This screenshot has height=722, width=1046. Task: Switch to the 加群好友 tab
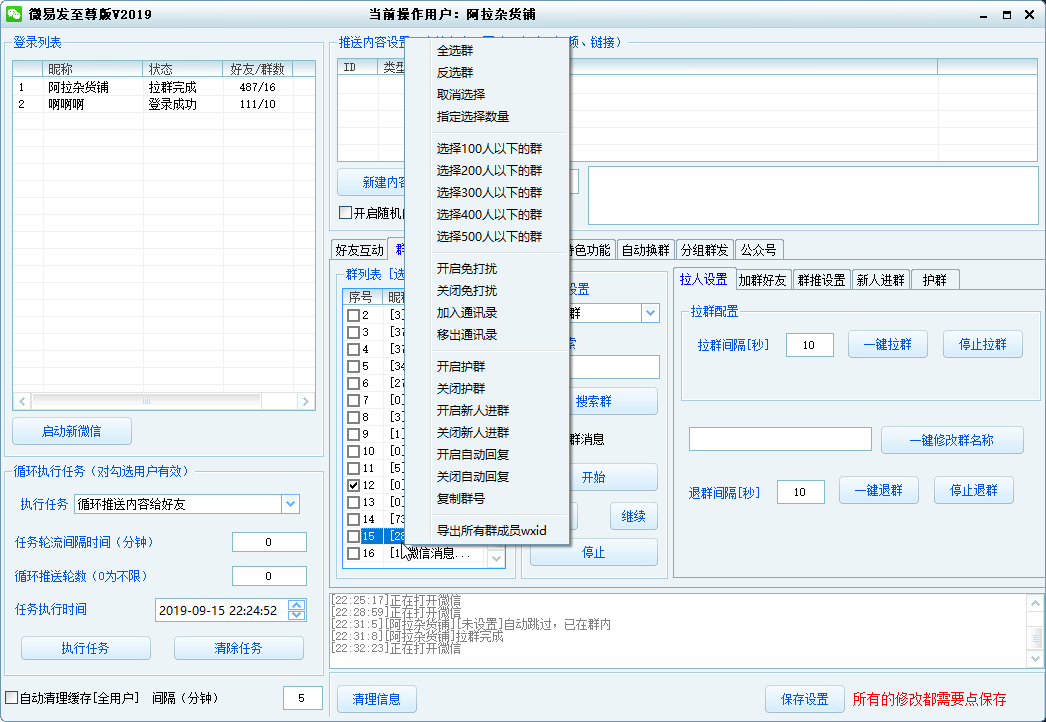tap(762, 280)
